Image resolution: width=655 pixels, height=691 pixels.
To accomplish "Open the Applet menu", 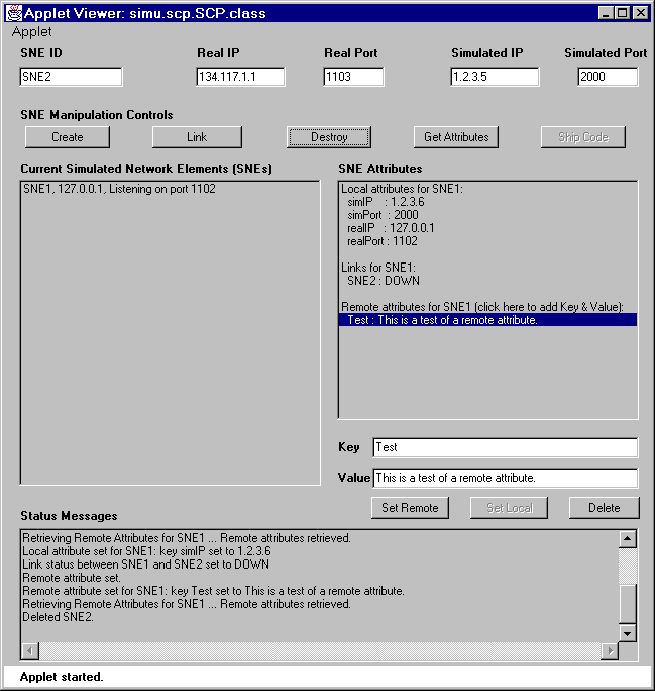I will click(31, 32).
